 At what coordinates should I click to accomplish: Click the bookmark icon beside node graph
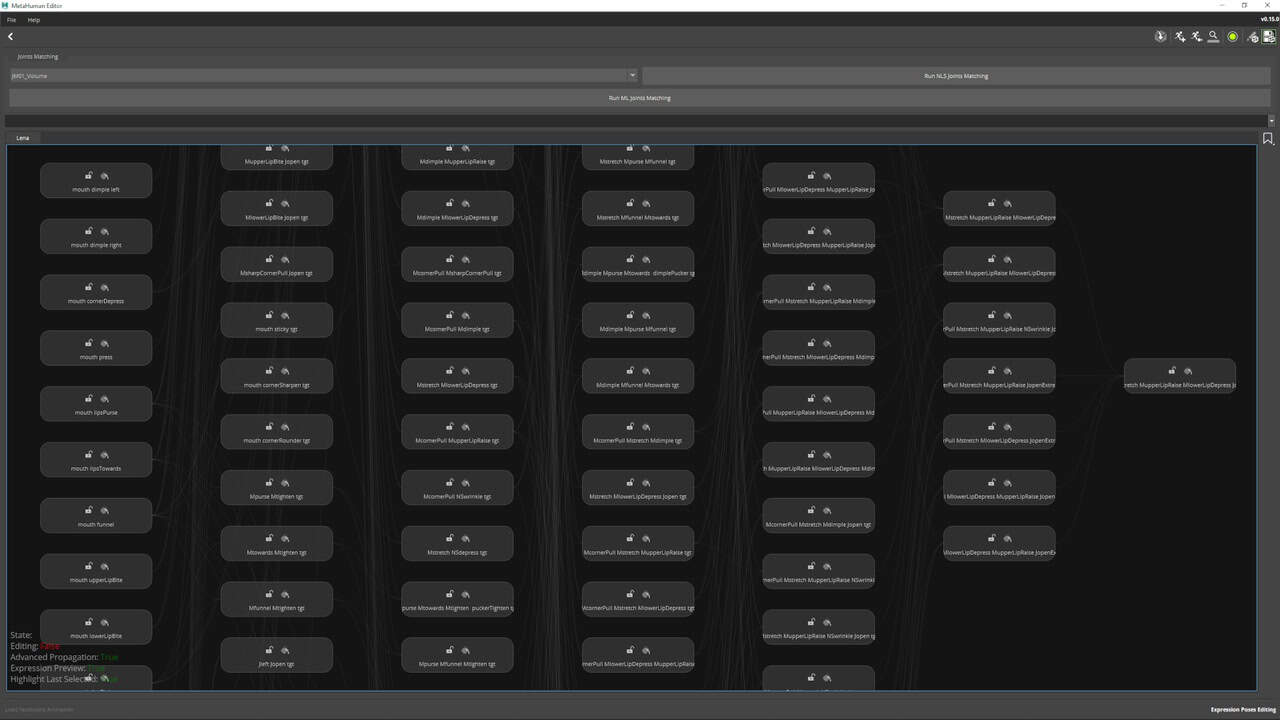coord(1268,139)
